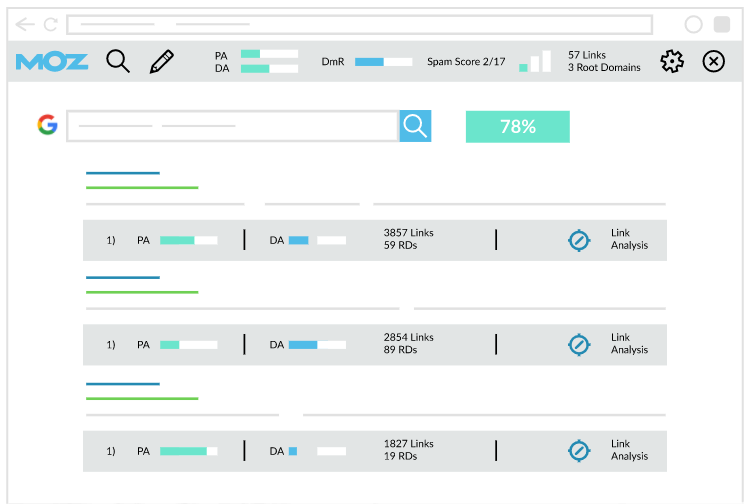The height and width of the screenshot is (504, 750).
Task: Click the browser address bar
Action: (359, 24)
